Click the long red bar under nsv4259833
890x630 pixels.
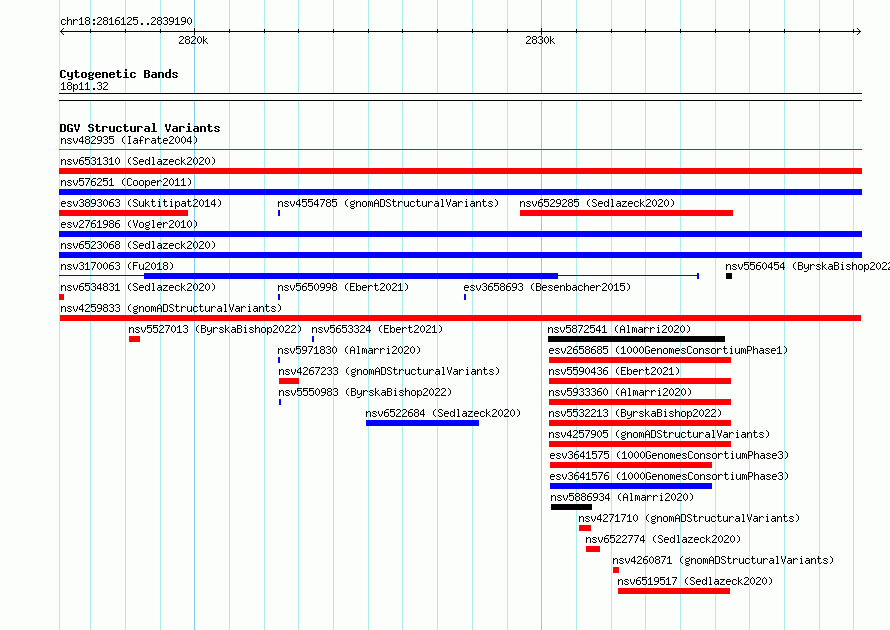(x=460, y=318)
